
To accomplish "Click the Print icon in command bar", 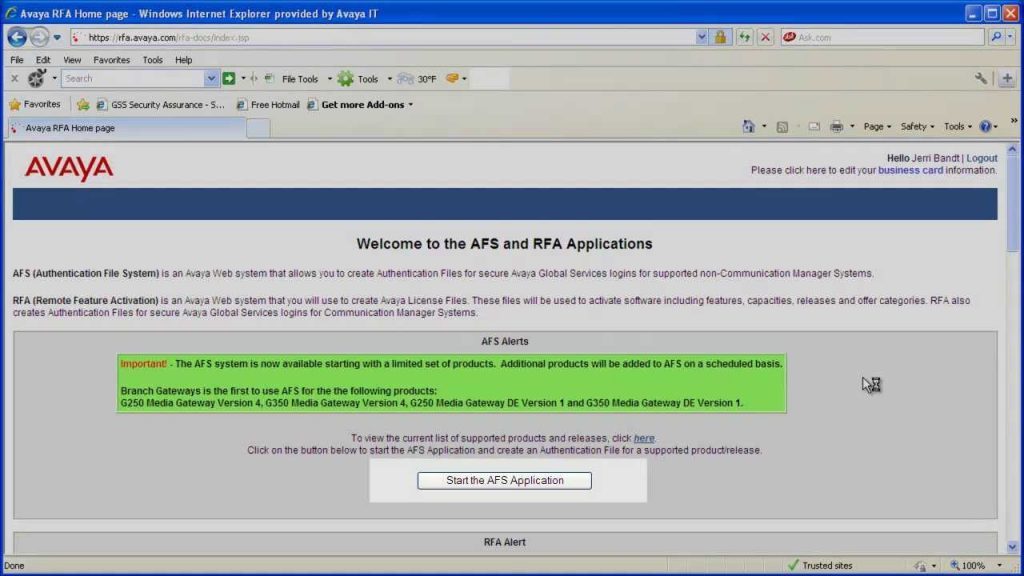I will click(x=837, y=127).
